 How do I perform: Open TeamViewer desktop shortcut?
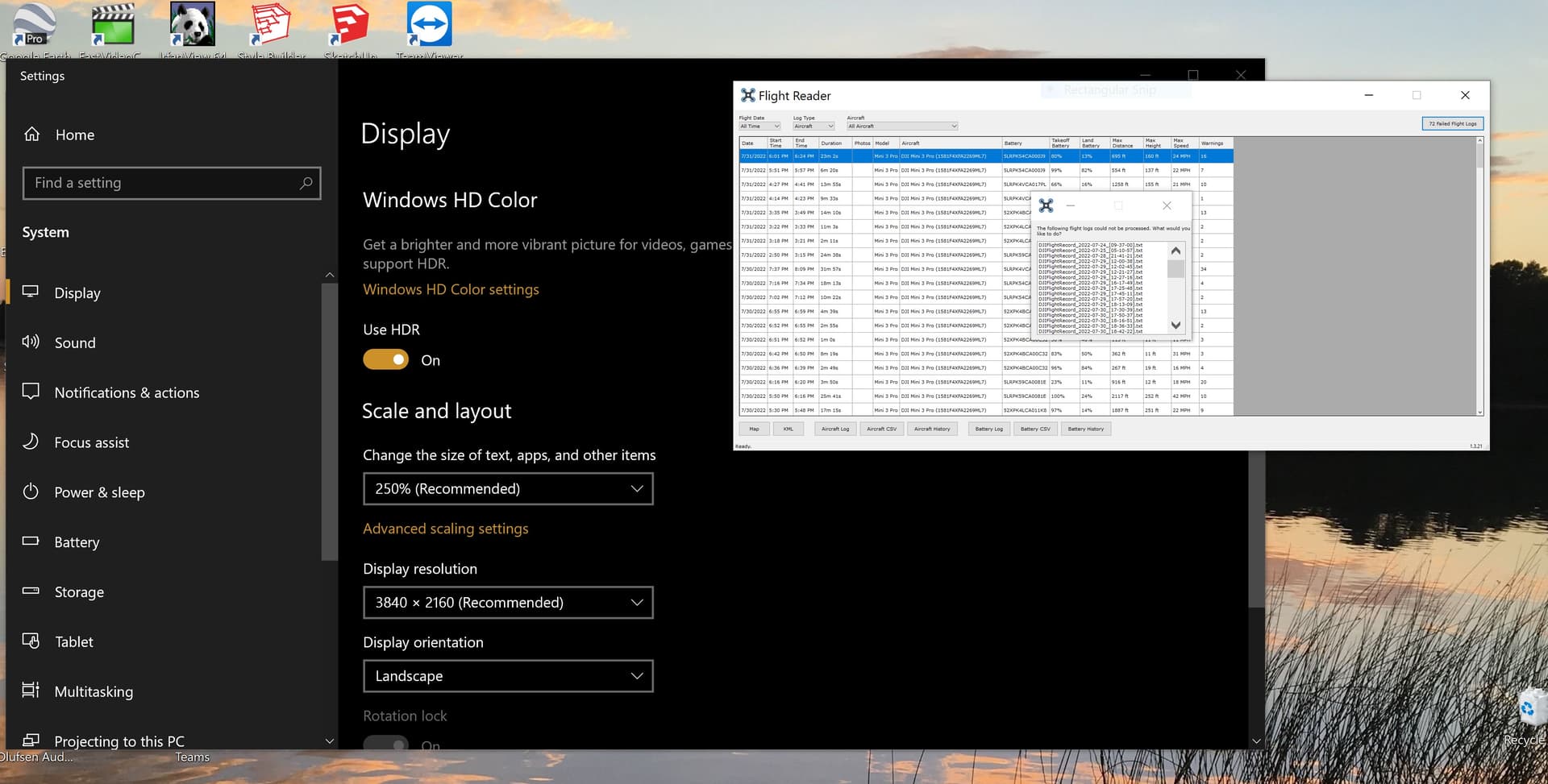coord(429,24)
